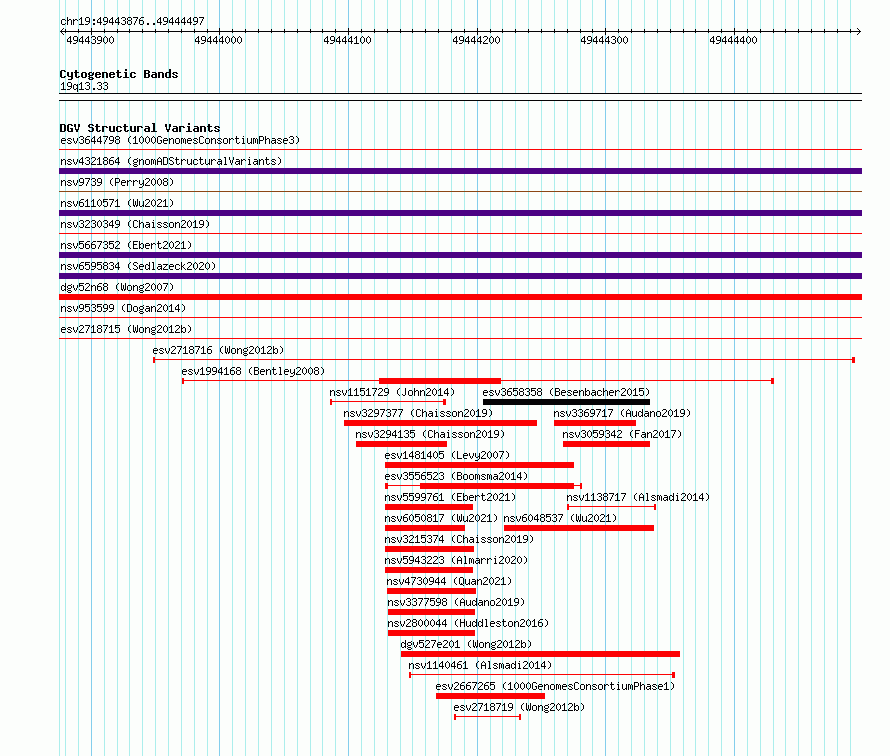Click the left arrow at ruler start
Image resolution: width=890 pixels, height=756 pixels.
62,31
